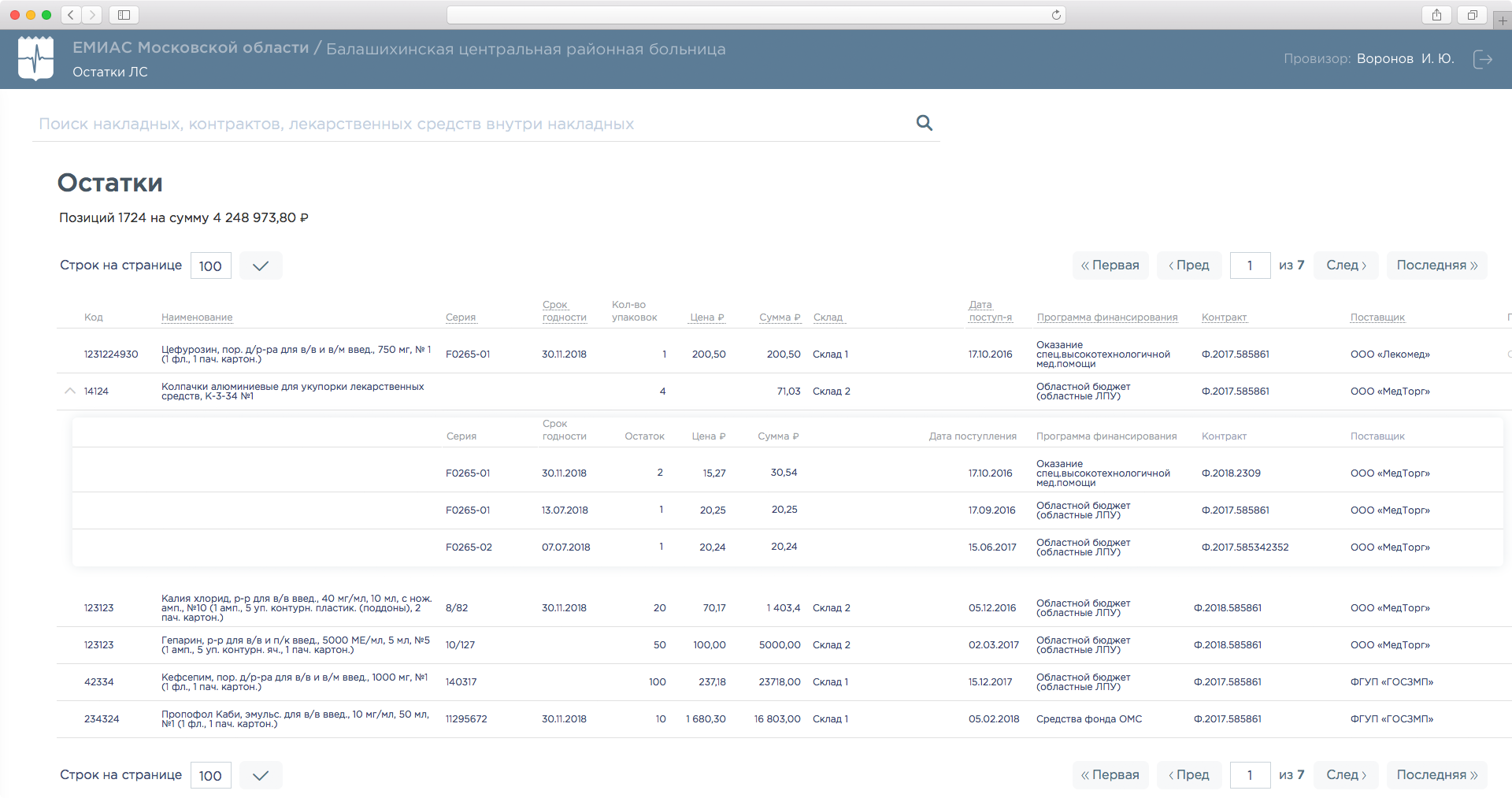This screenshot has height=798, width=1512.
Task: Jump to last page via top Последняя button
Action: click(1436, 265)
